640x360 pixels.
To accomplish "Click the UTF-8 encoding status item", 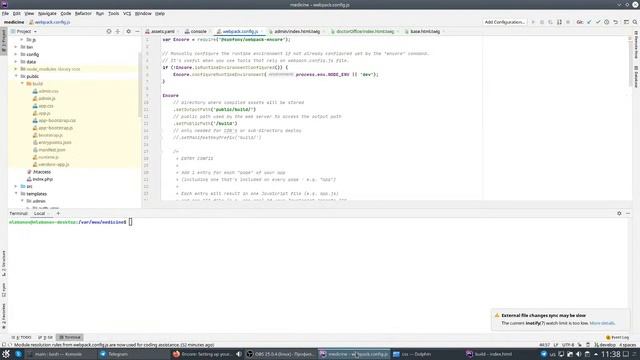I will click(x=568, y=345).
